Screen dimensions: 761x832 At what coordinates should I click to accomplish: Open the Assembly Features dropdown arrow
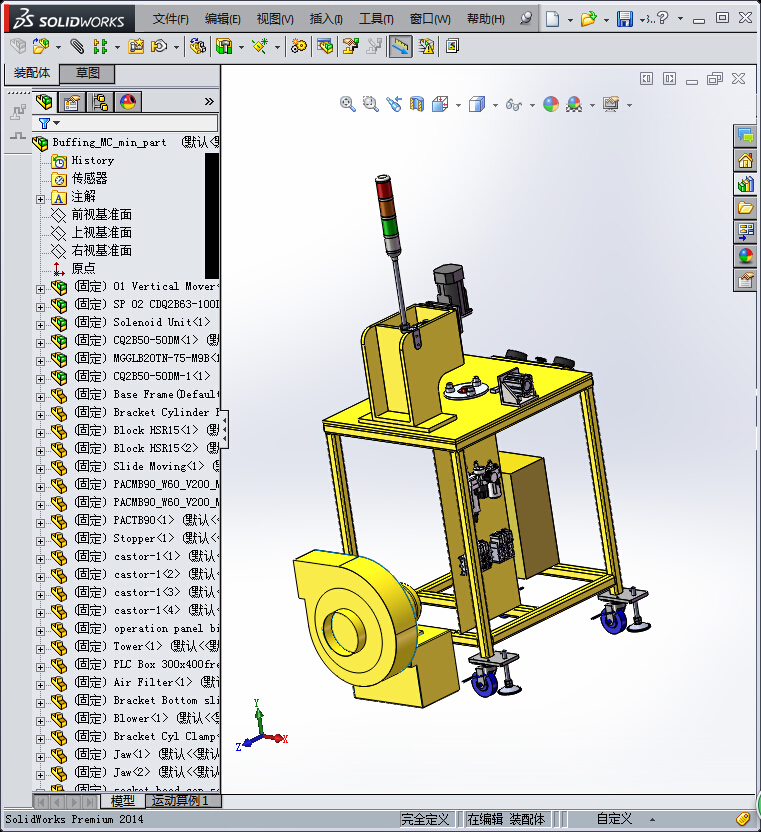click(241, 48)
